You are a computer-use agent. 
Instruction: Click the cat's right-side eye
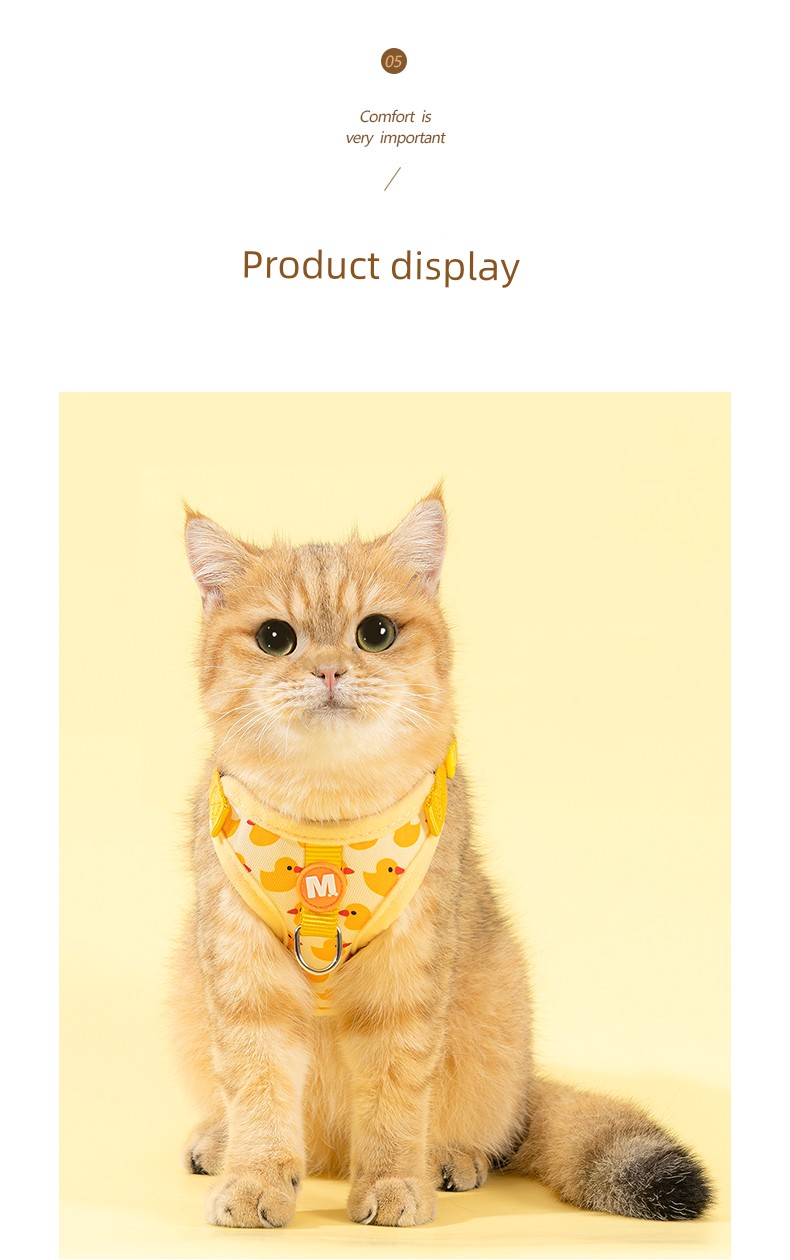pyautogui.click(x=376, y=632)
